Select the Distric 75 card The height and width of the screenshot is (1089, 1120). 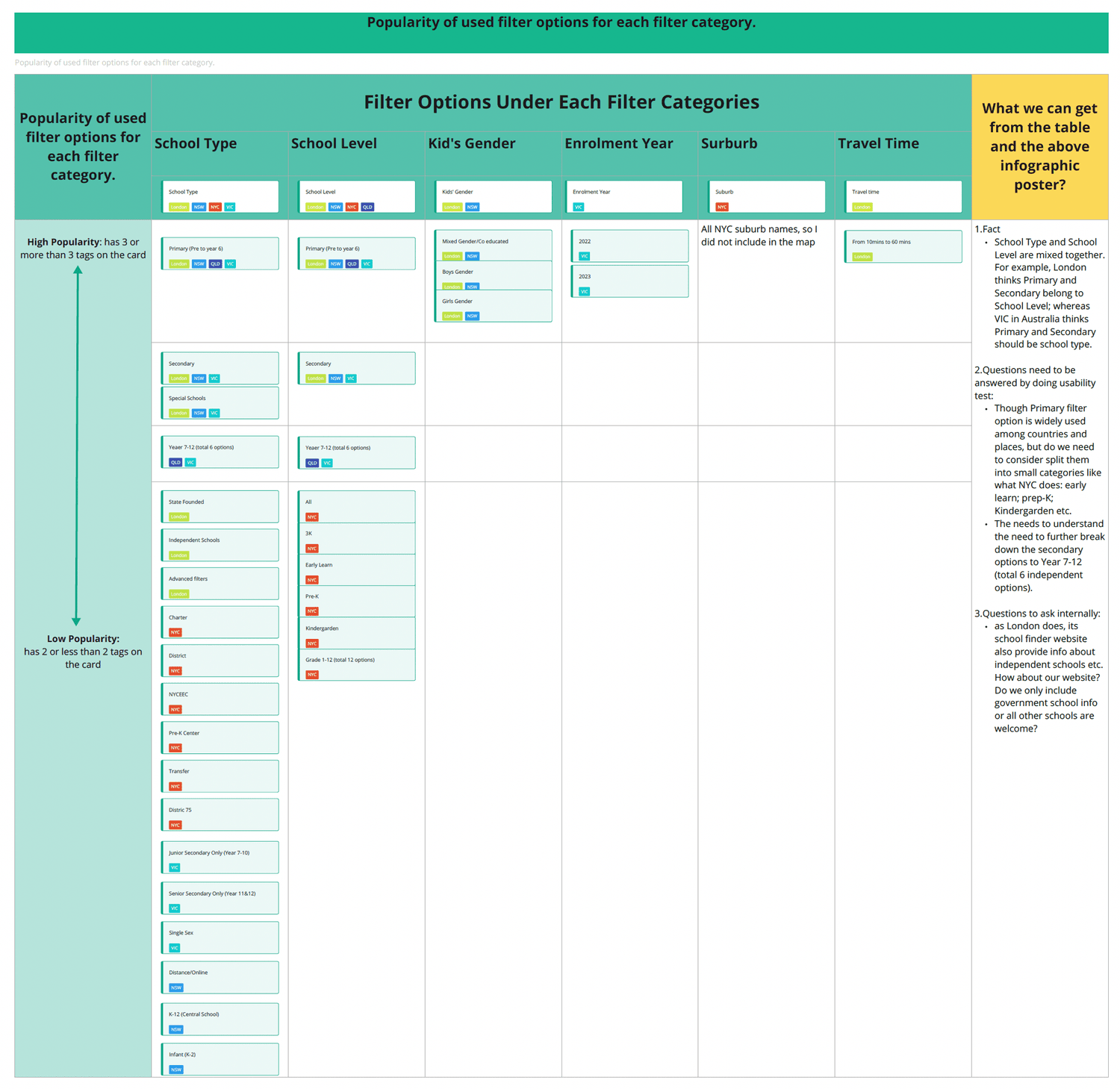pos(220,815)
